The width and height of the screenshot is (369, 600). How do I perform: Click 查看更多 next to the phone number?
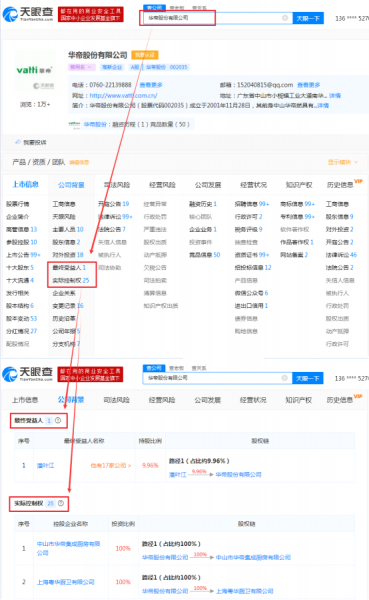(x=151, y=85)
